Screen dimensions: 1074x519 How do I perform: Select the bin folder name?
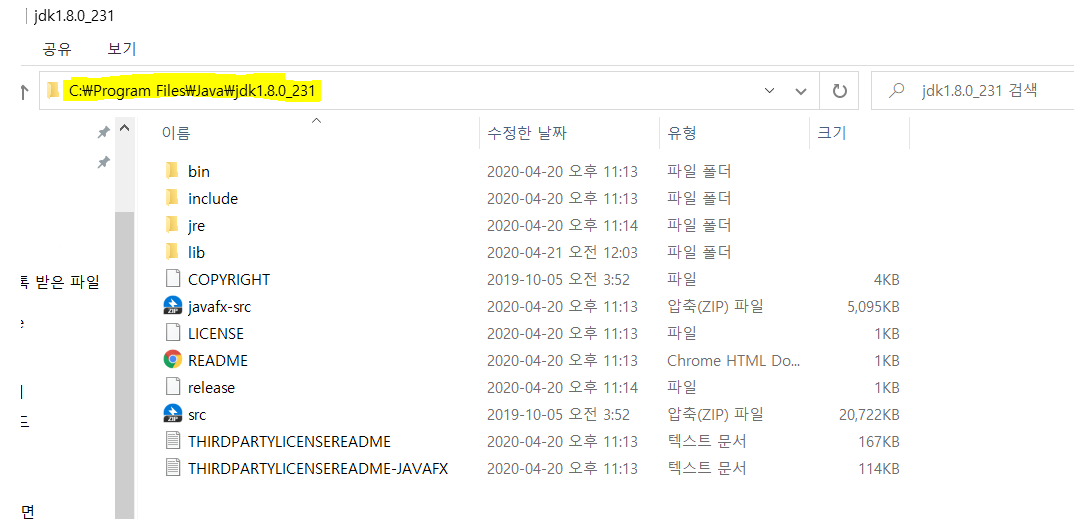199,171
